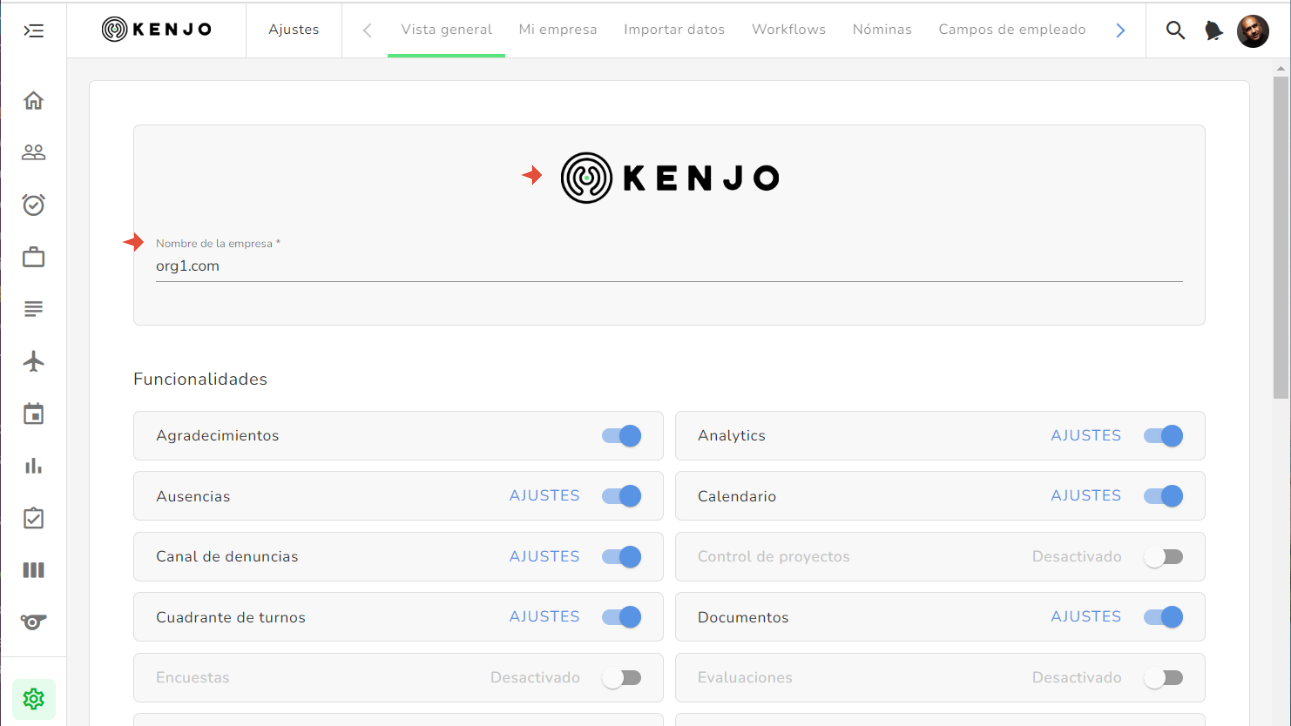Open AJUSTES link for Ausencias
1291x726 pixels.
pos(544,496)
